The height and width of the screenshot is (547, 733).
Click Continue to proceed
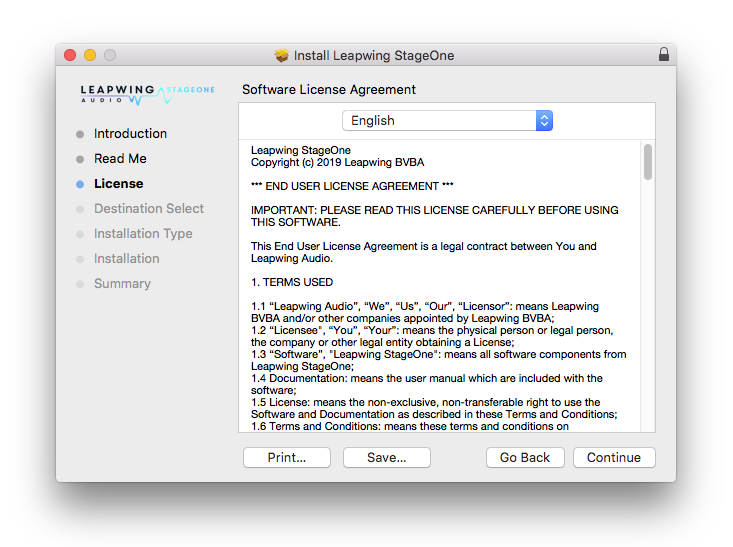pos(614,457)
